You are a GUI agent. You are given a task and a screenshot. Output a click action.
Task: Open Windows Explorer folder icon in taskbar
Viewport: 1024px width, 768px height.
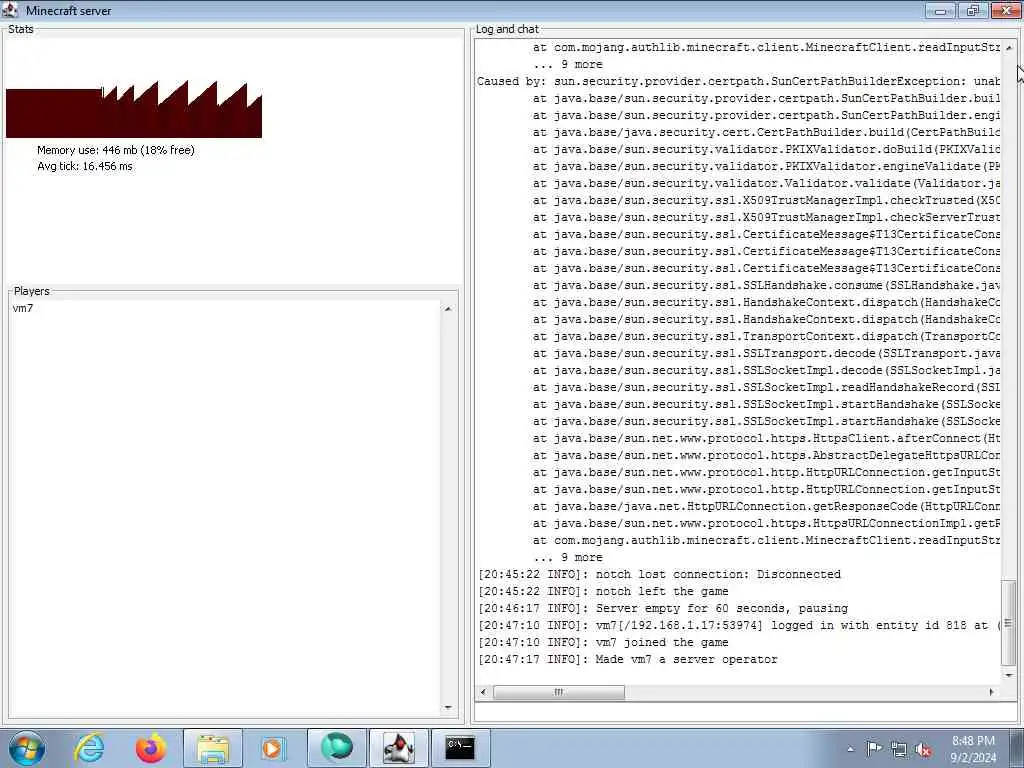[213, 748]
